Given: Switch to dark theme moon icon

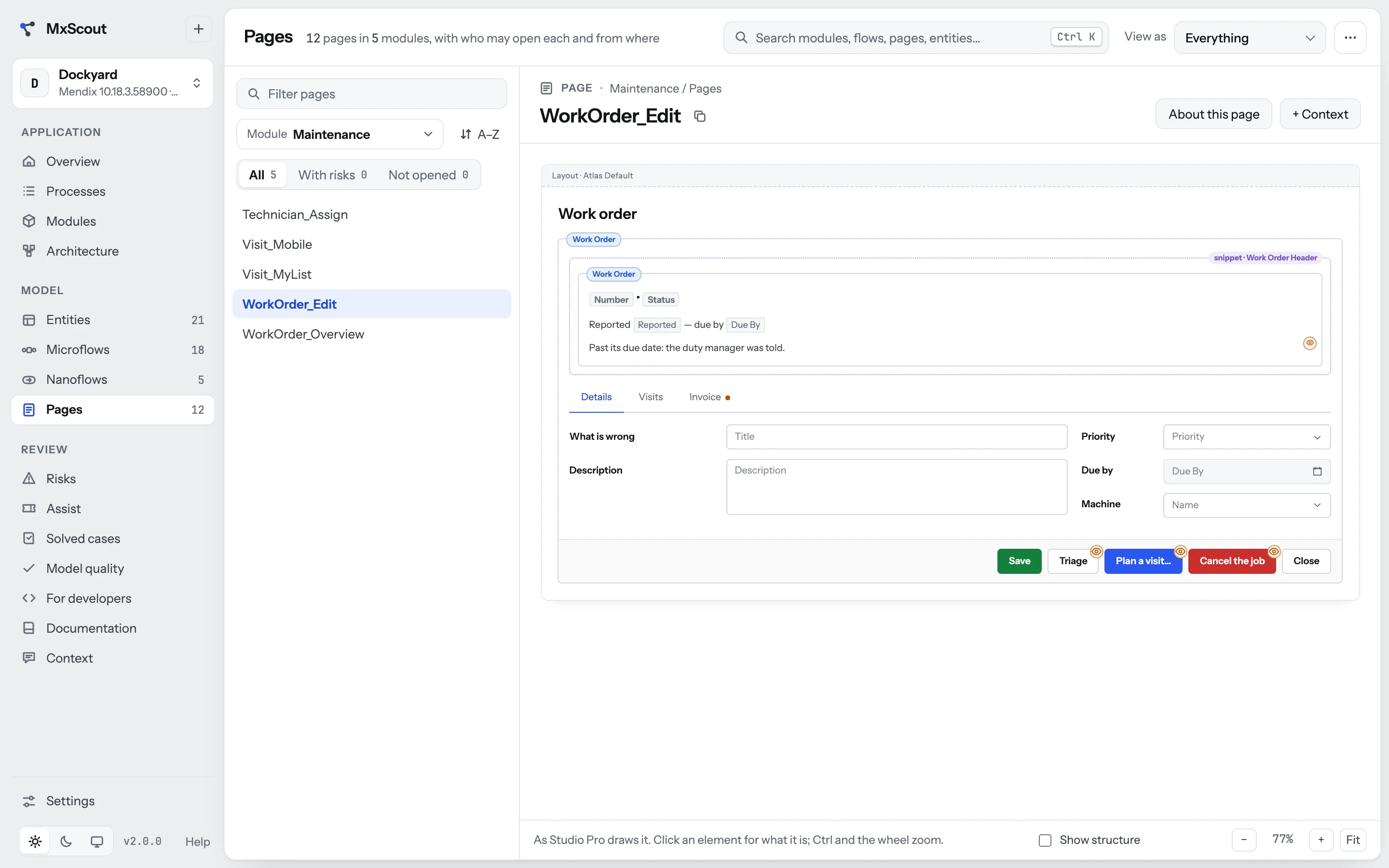Looking at the screenshot, I should [66, 841].
